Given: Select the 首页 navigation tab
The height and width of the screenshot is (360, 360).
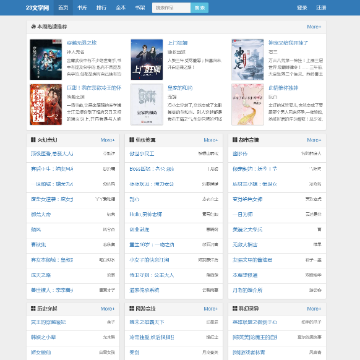Looking at the screenshot, I should click(x=63, y=8).
